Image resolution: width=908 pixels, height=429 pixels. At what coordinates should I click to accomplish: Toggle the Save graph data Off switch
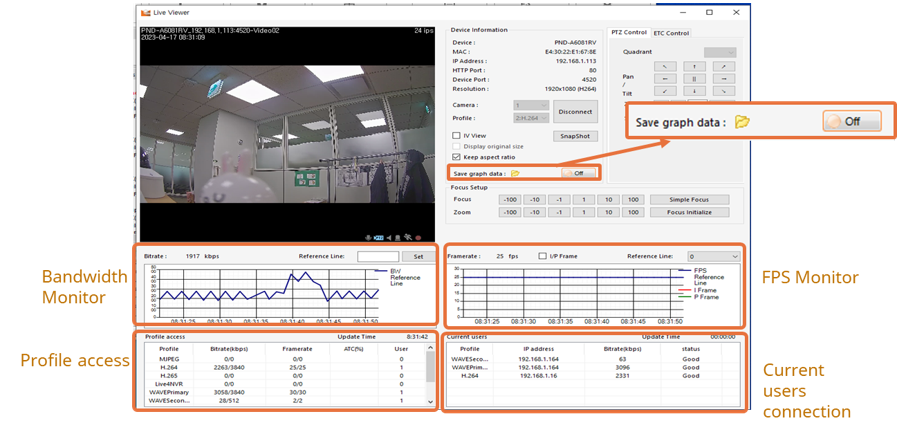(x=578, y=173)
